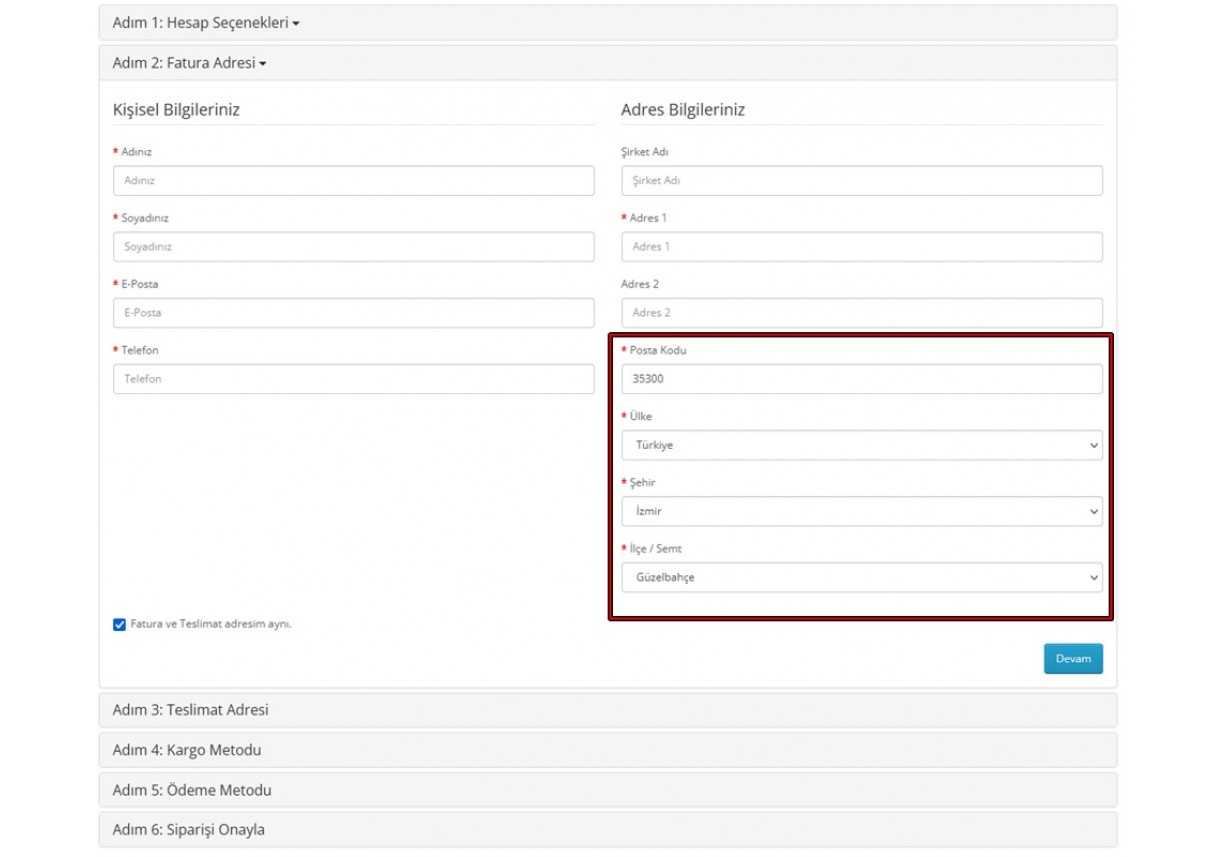Click the Adres 2 input field
This screenshot has height=857, width=1227.
[x=860, y=312]
